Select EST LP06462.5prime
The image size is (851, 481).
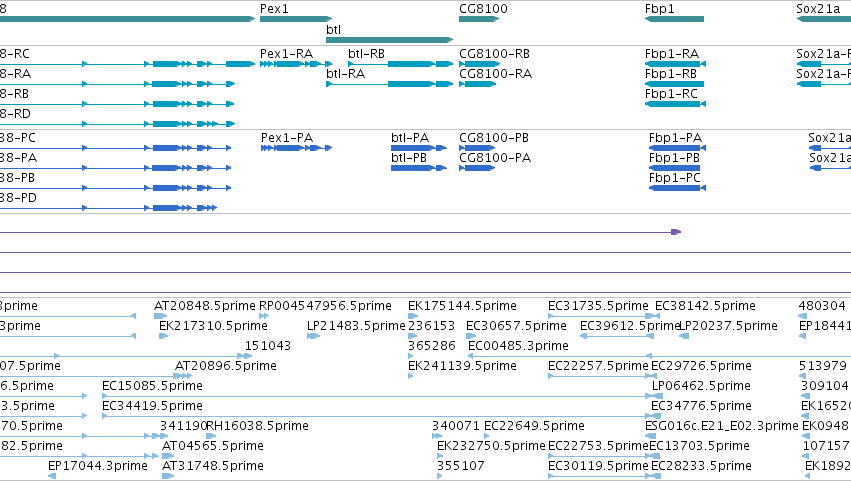click(x=701, y=386)
